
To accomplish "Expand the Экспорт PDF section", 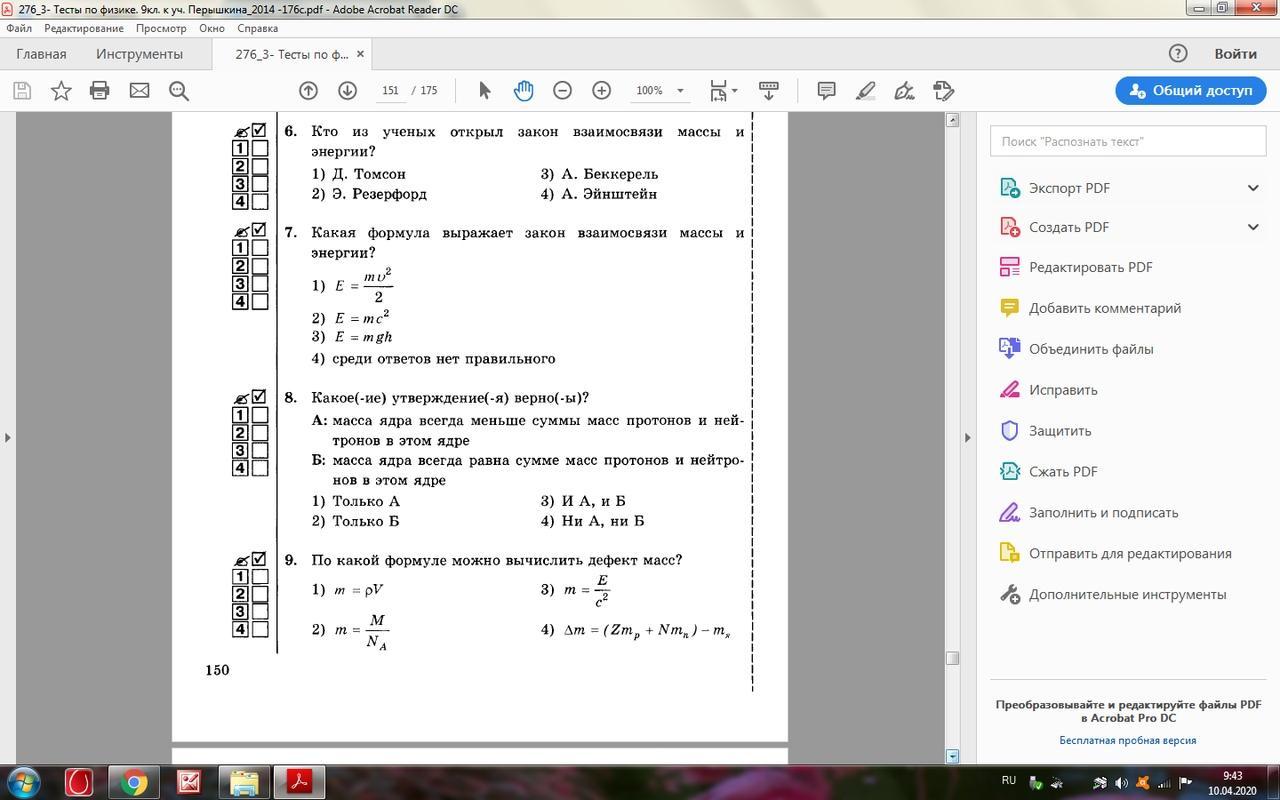I will tap(1253, 188).
